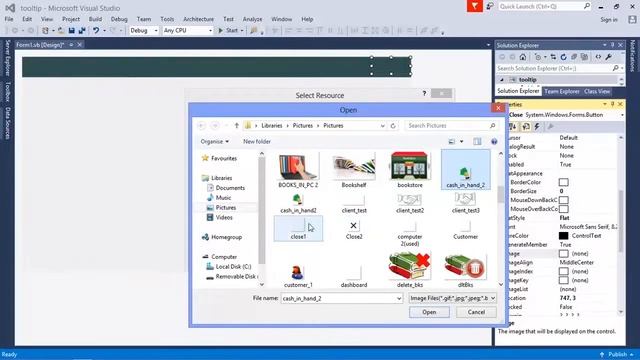Click the Back arrow in Open dialog

(202, 126)
